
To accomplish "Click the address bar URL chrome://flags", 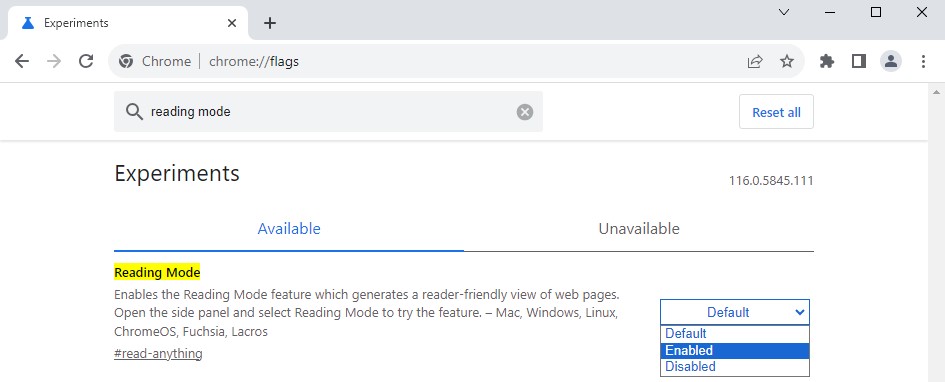I will [254, 61].
